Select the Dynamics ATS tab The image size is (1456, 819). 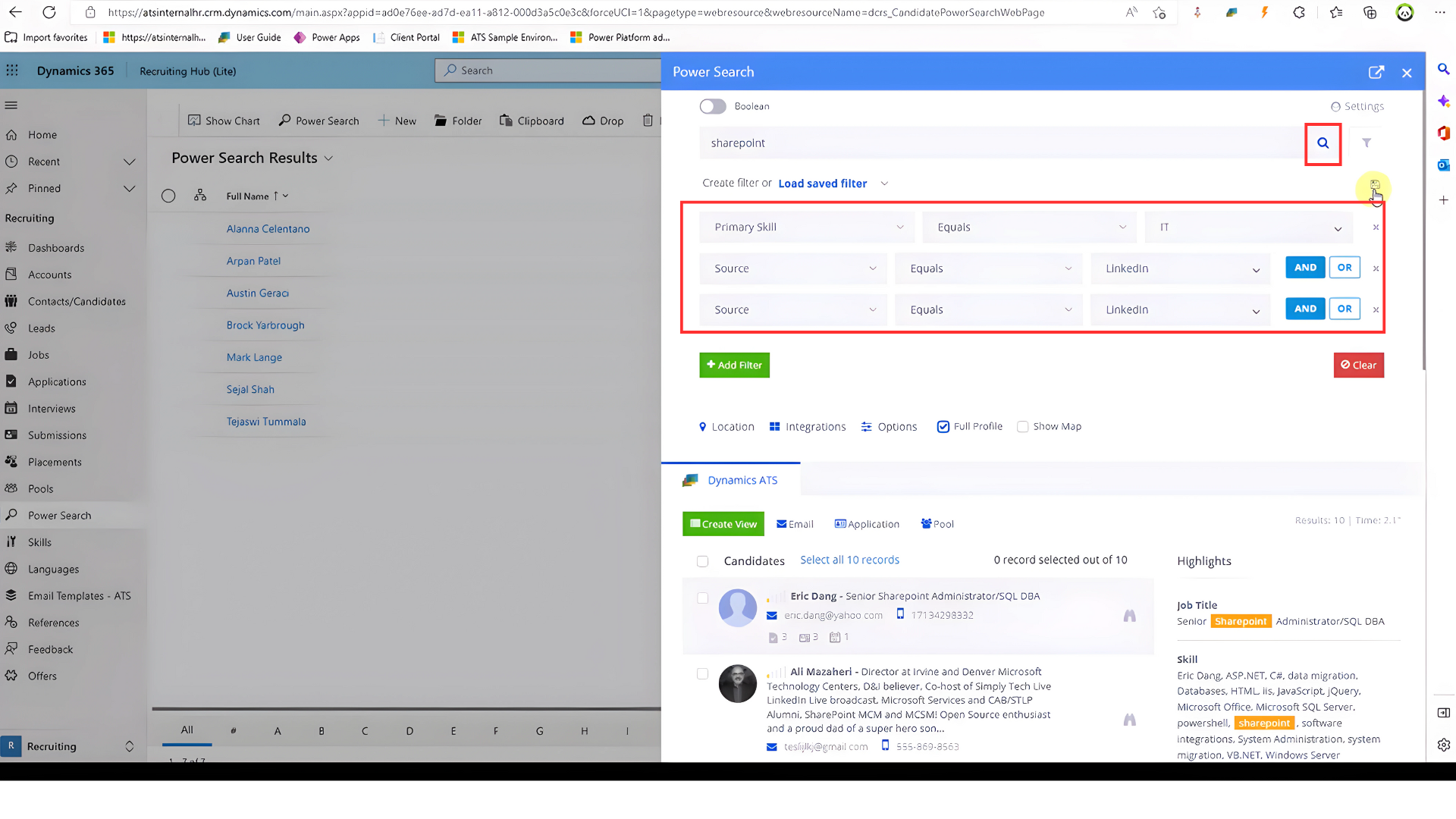[730, 481]
